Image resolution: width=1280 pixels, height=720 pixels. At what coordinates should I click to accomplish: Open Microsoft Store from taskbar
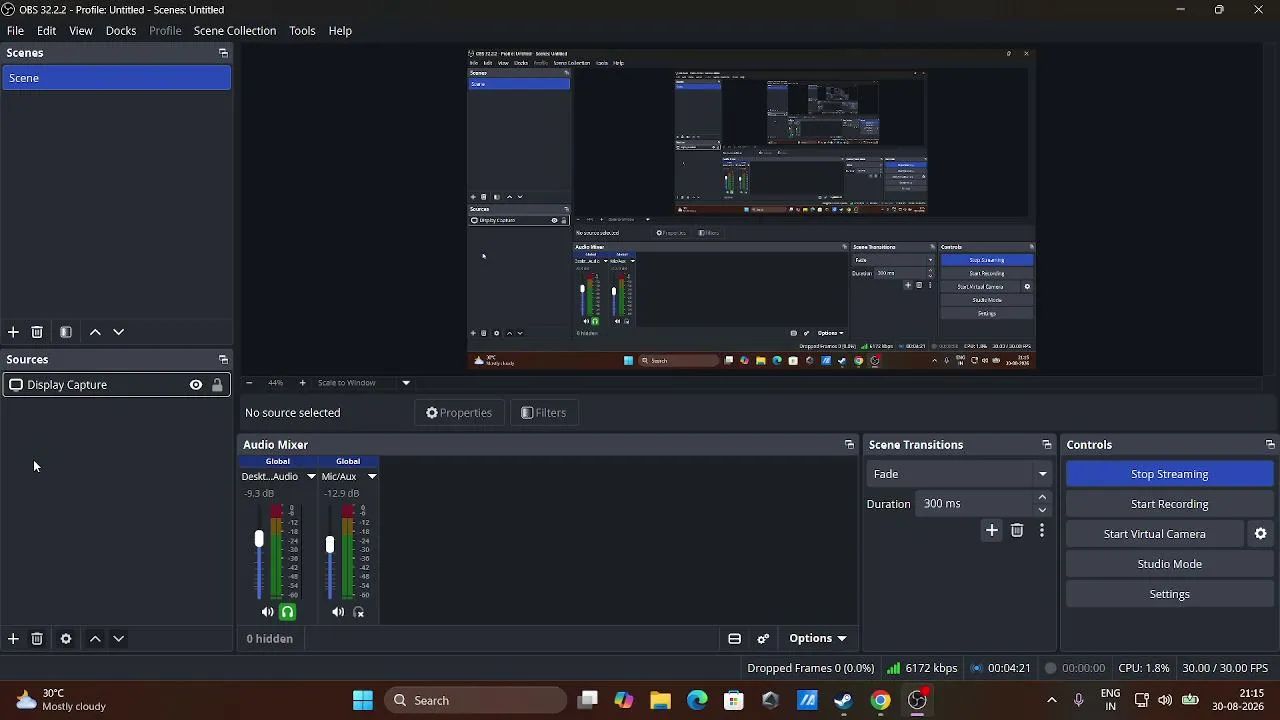[734, 701]
